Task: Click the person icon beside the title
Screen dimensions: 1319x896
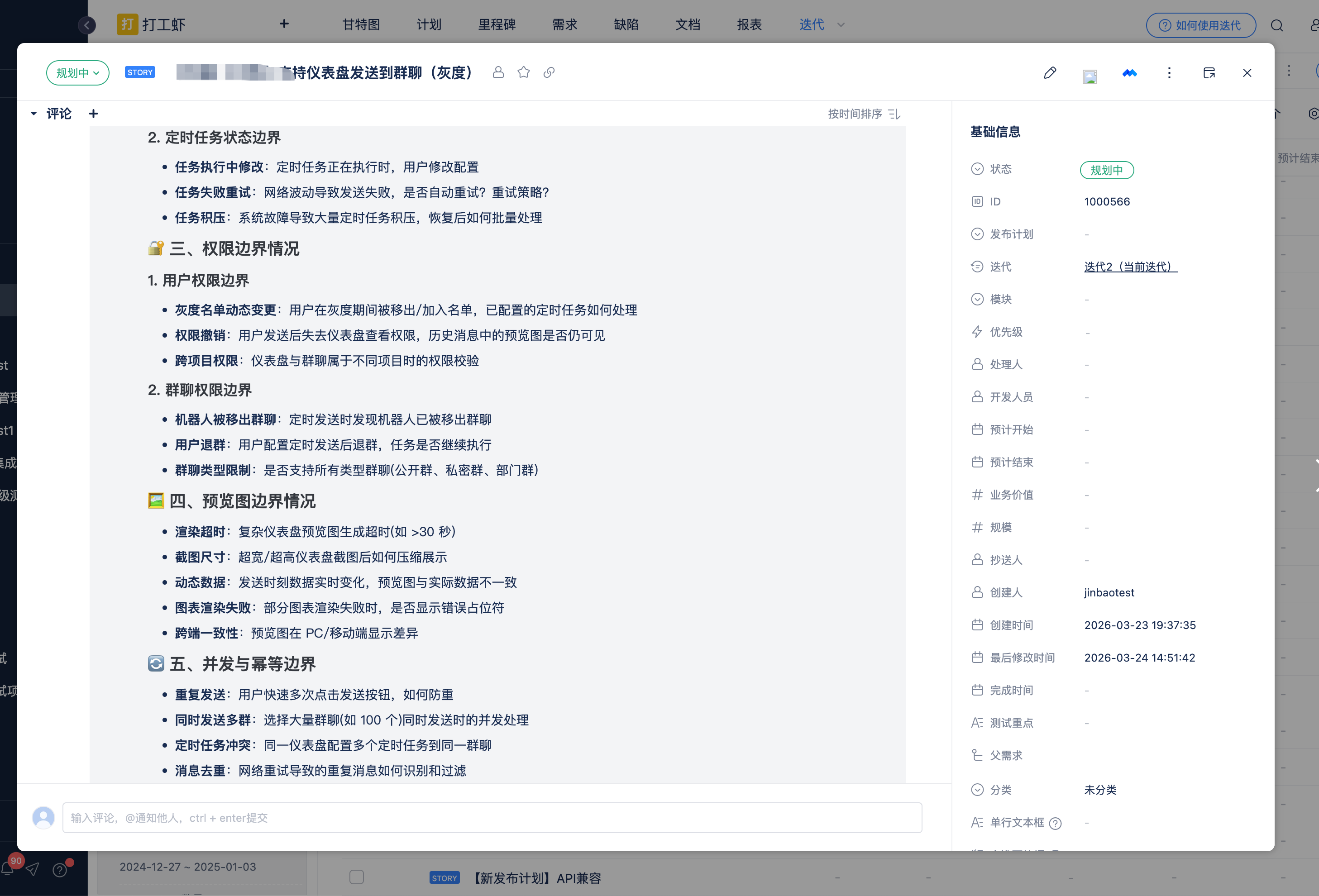Action: [498, 72]
